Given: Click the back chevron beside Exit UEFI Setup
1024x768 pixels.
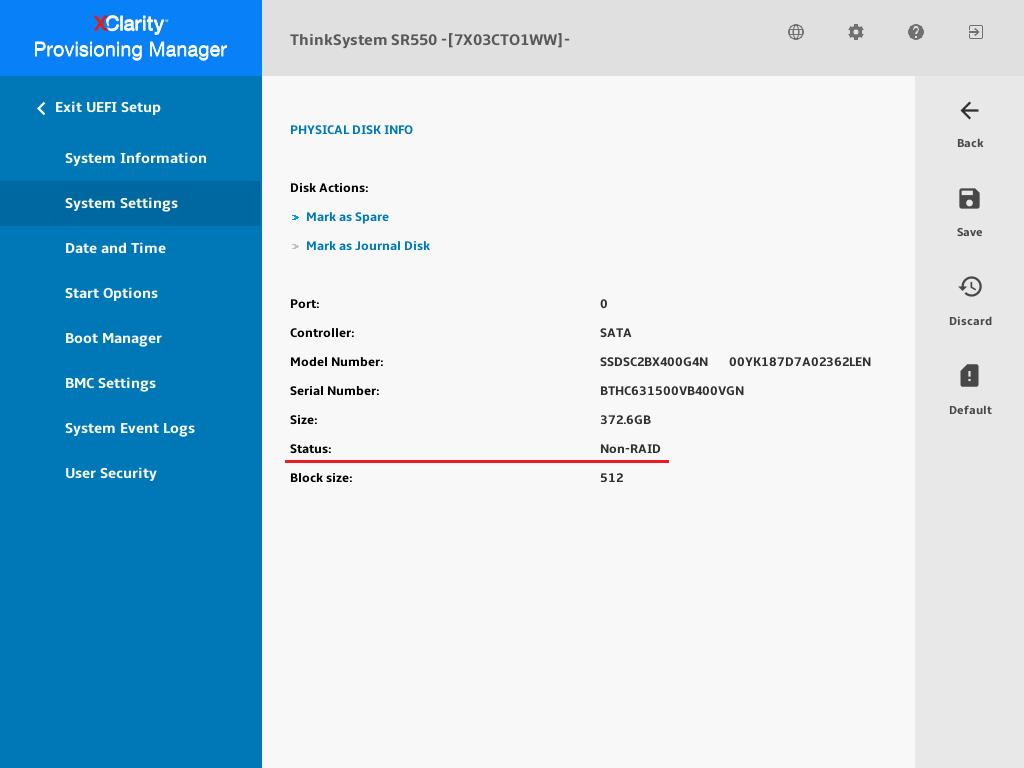Looking at the screenshot, I should coord(41,108).
